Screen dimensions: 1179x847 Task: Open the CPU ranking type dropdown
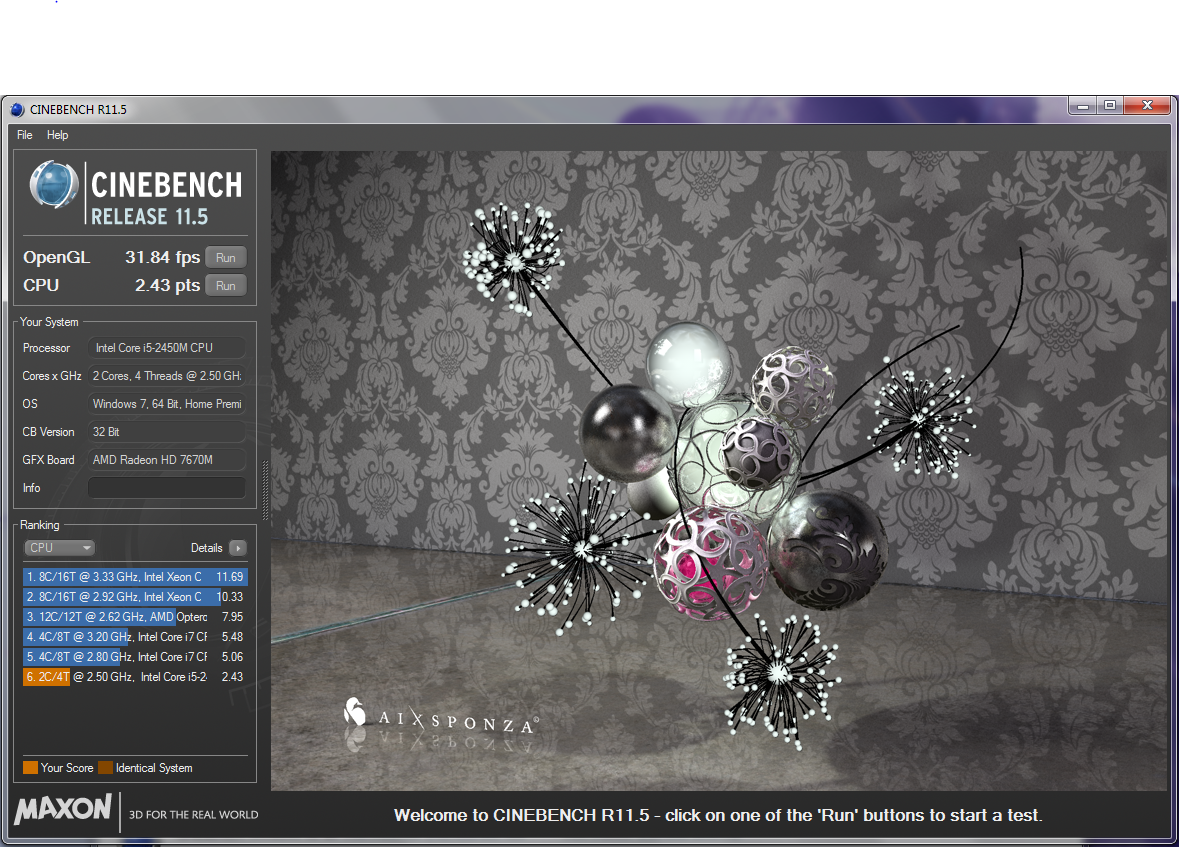[x=59, y=548]
